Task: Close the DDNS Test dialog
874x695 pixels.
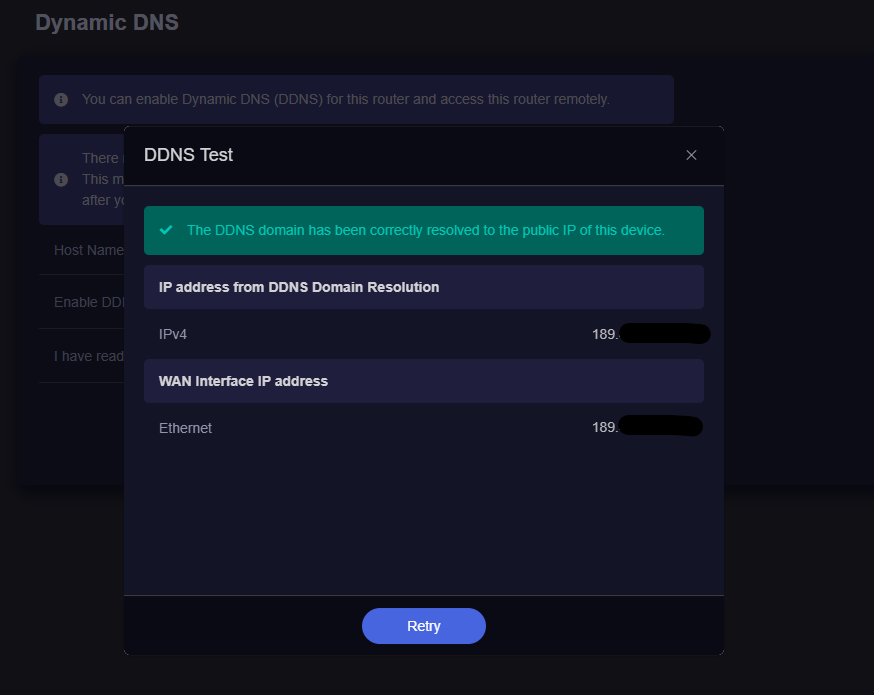Action: (691, 155)
